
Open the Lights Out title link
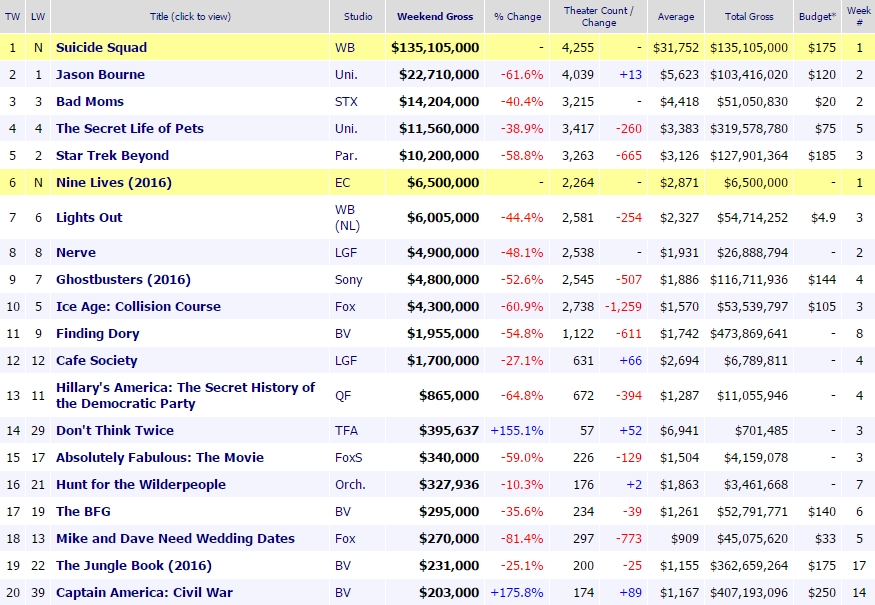(x=89, y=217)
